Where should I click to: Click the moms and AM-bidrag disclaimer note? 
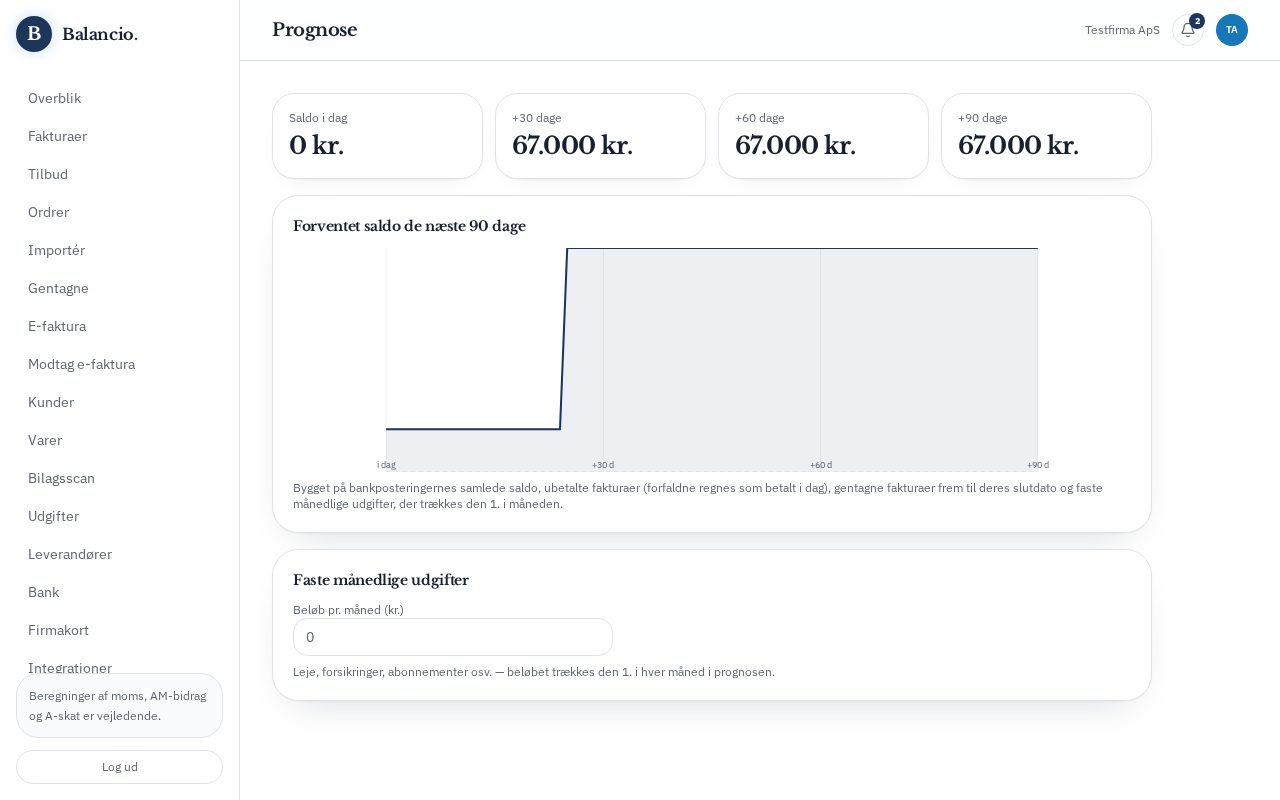[120, 706]
